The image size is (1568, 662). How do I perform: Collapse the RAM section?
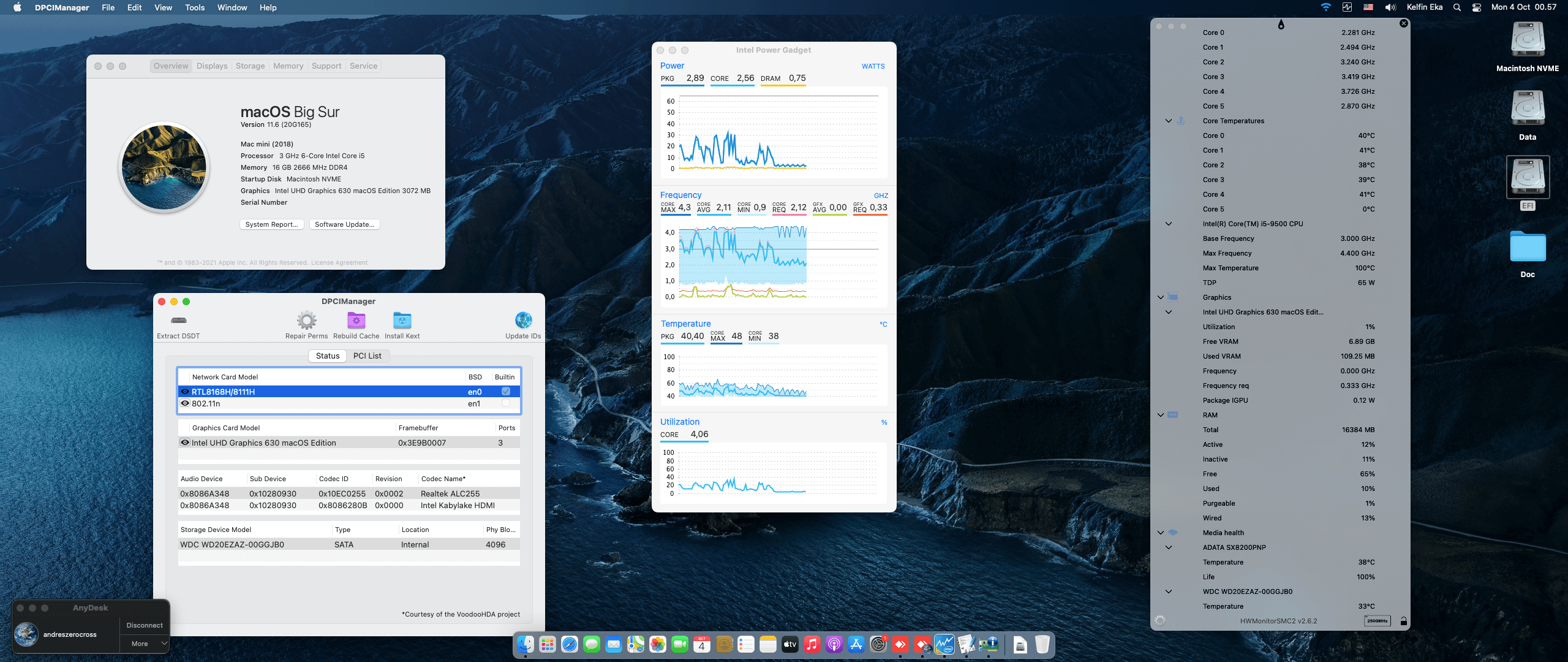[1160, 415]
